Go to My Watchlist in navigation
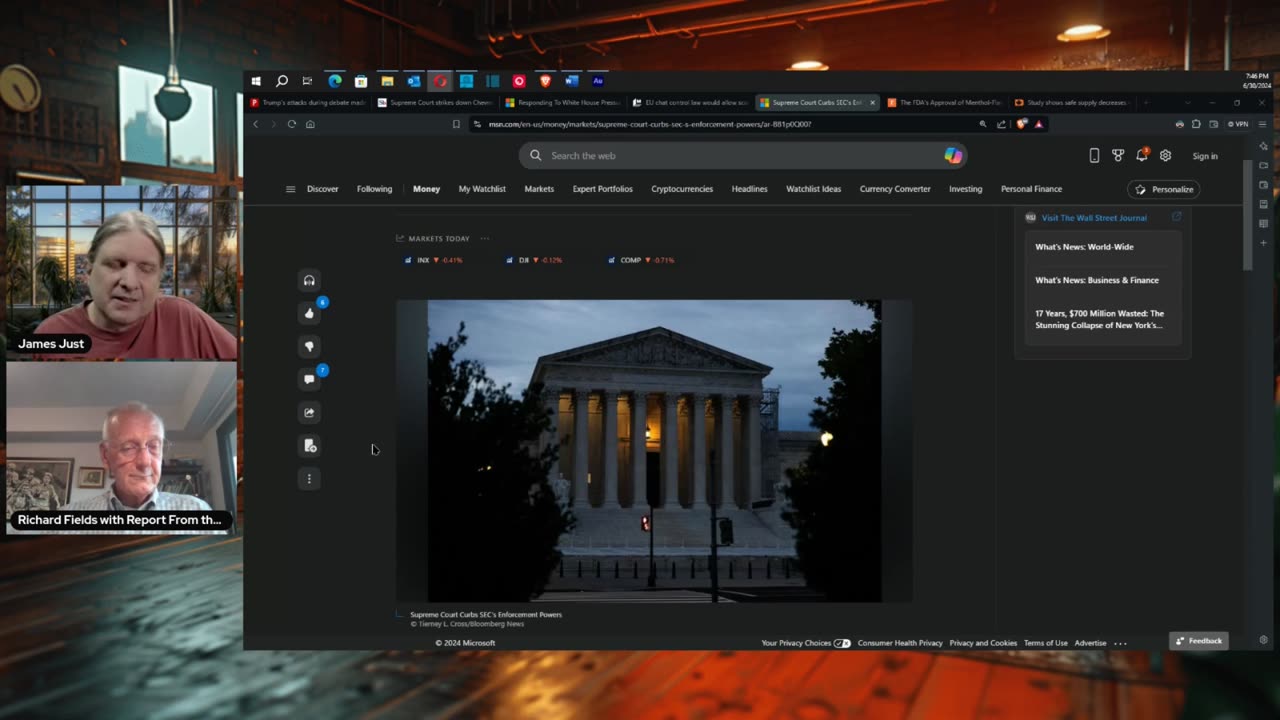The width and height of the screenshot is (1280, 720). pos(482,189)
